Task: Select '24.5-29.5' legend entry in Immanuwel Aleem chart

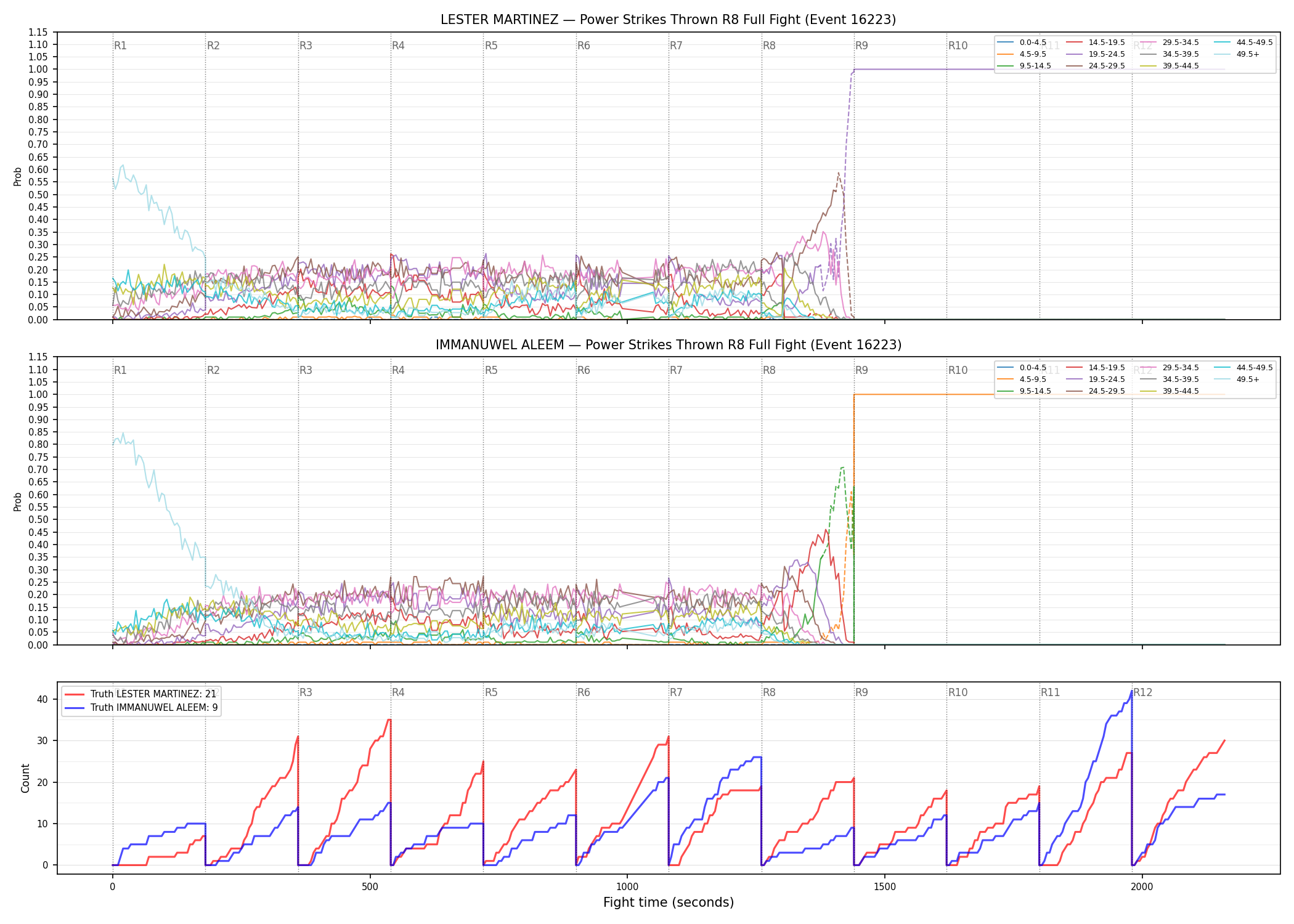Action: (1096, 391)
